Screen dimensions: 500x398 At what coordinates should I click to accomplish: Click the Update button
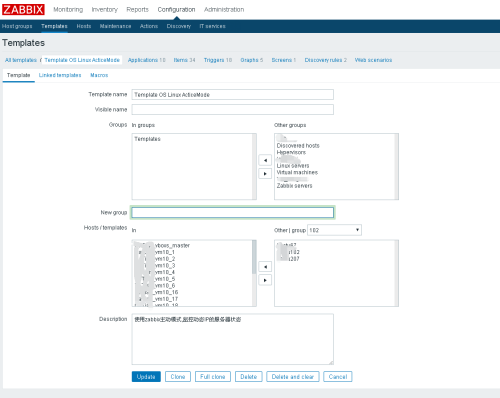coord(146,377)
